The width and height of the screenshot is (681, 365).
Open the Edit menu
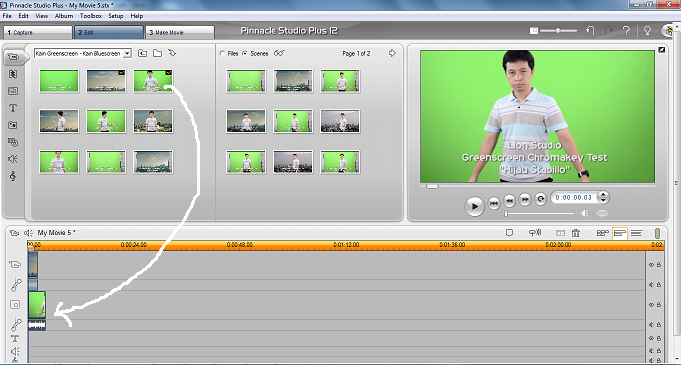click(23, 16)
